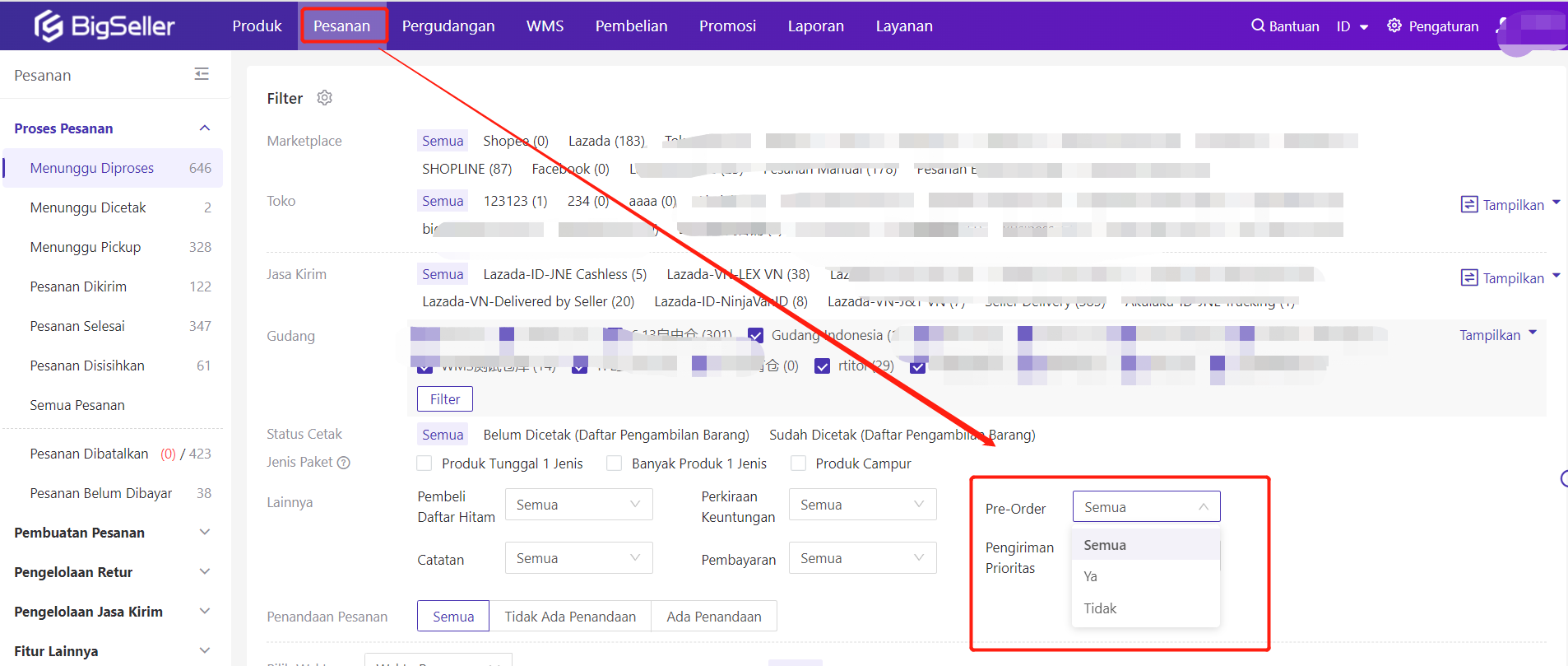Click the BigSeller logo icon
This screenshot has width=1568, height=666.
pos(49,26)
